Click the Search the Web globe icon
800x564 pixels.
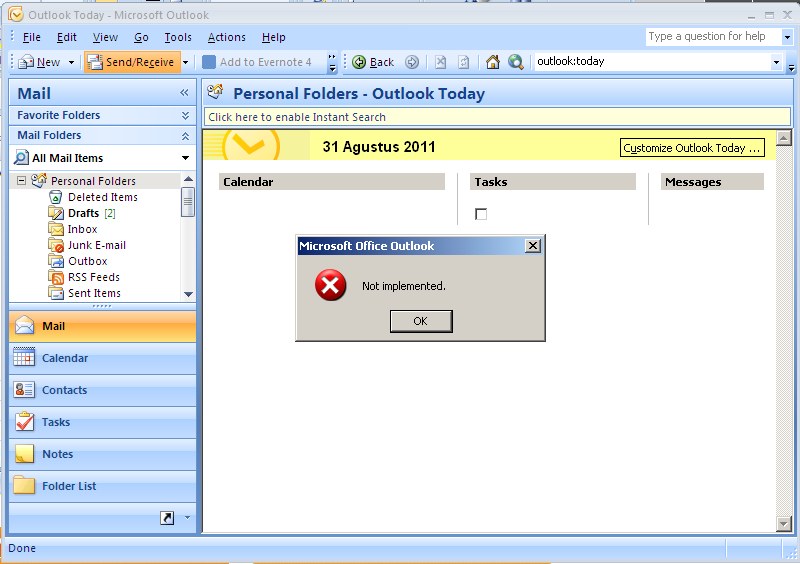click(x=516, y=62)
